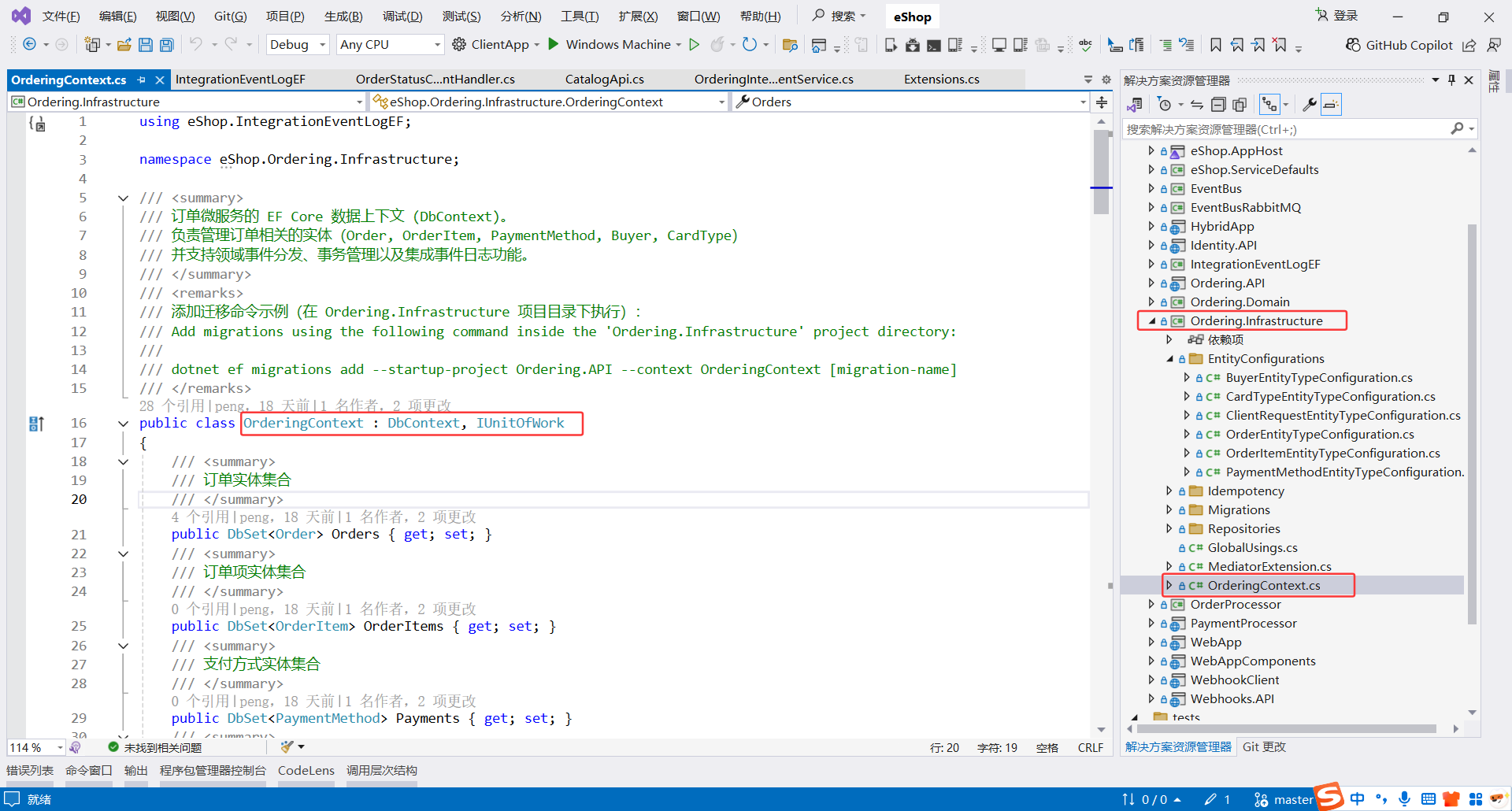
Task: Click the Solution Explorer show all files icon
Action: click(x=1240, y=105)
